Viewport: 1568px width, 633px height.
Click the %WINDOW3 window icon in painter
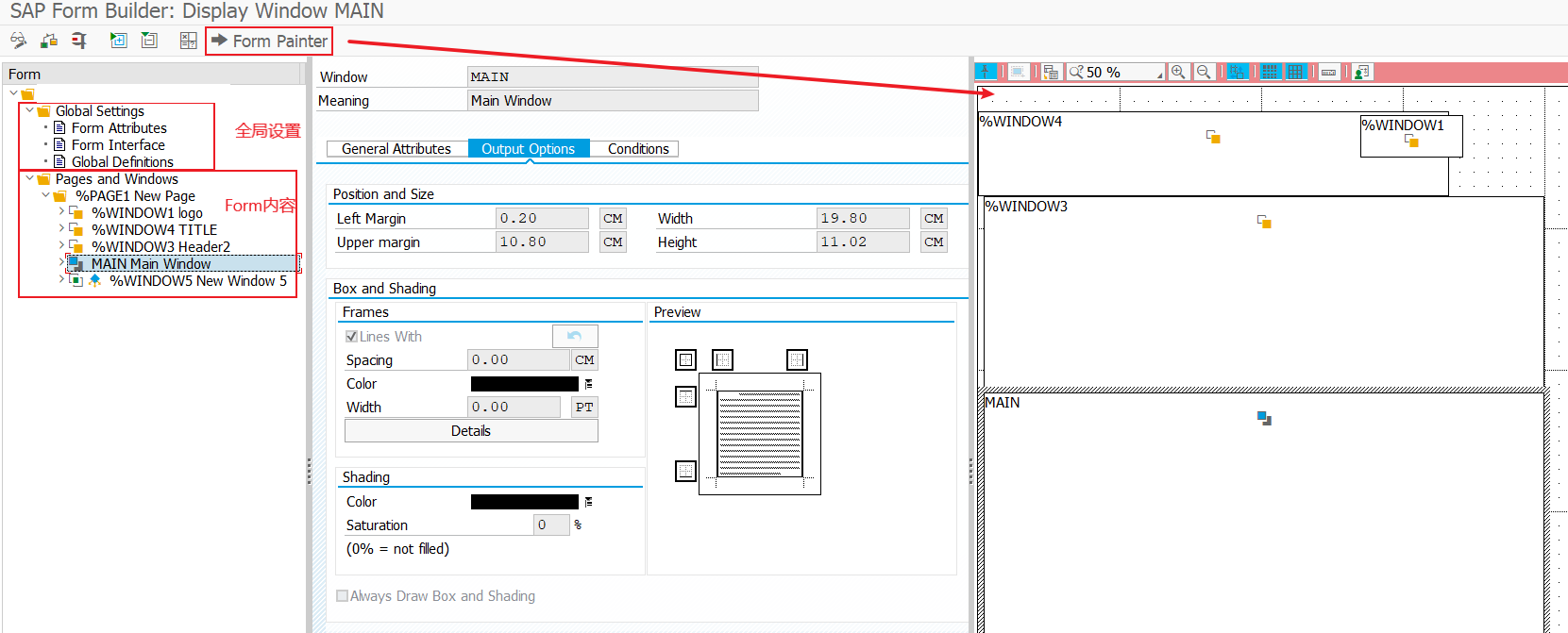[1265, 222]
